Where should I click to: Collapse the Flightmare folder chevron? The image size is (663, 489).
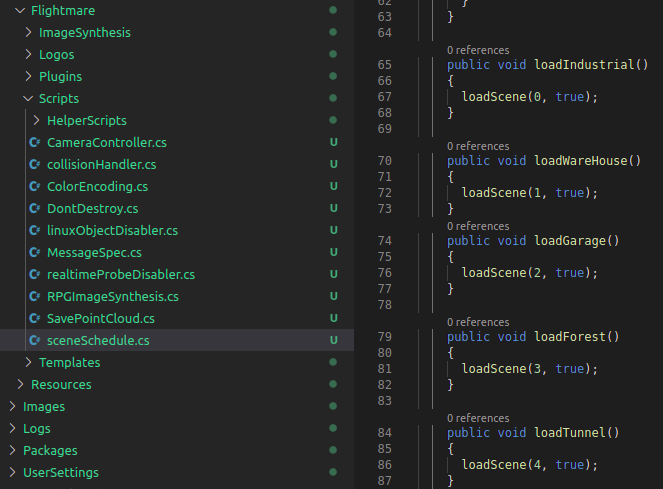coord(20,11)
